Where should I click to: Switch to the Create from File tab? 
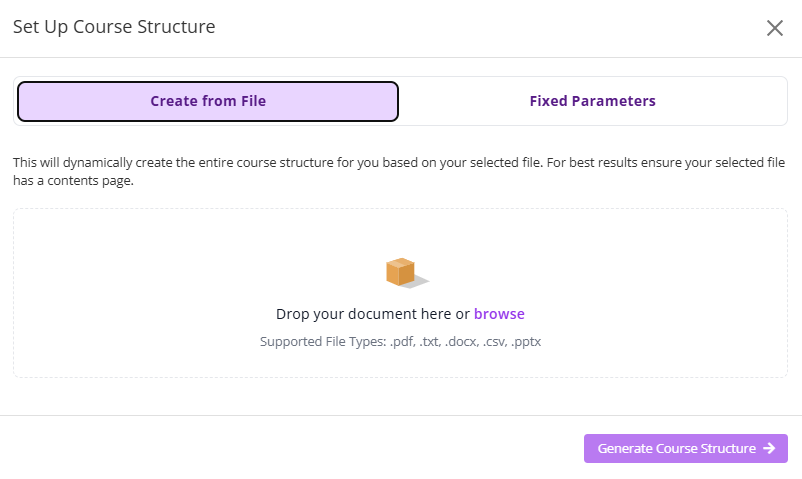pos(208,101)
